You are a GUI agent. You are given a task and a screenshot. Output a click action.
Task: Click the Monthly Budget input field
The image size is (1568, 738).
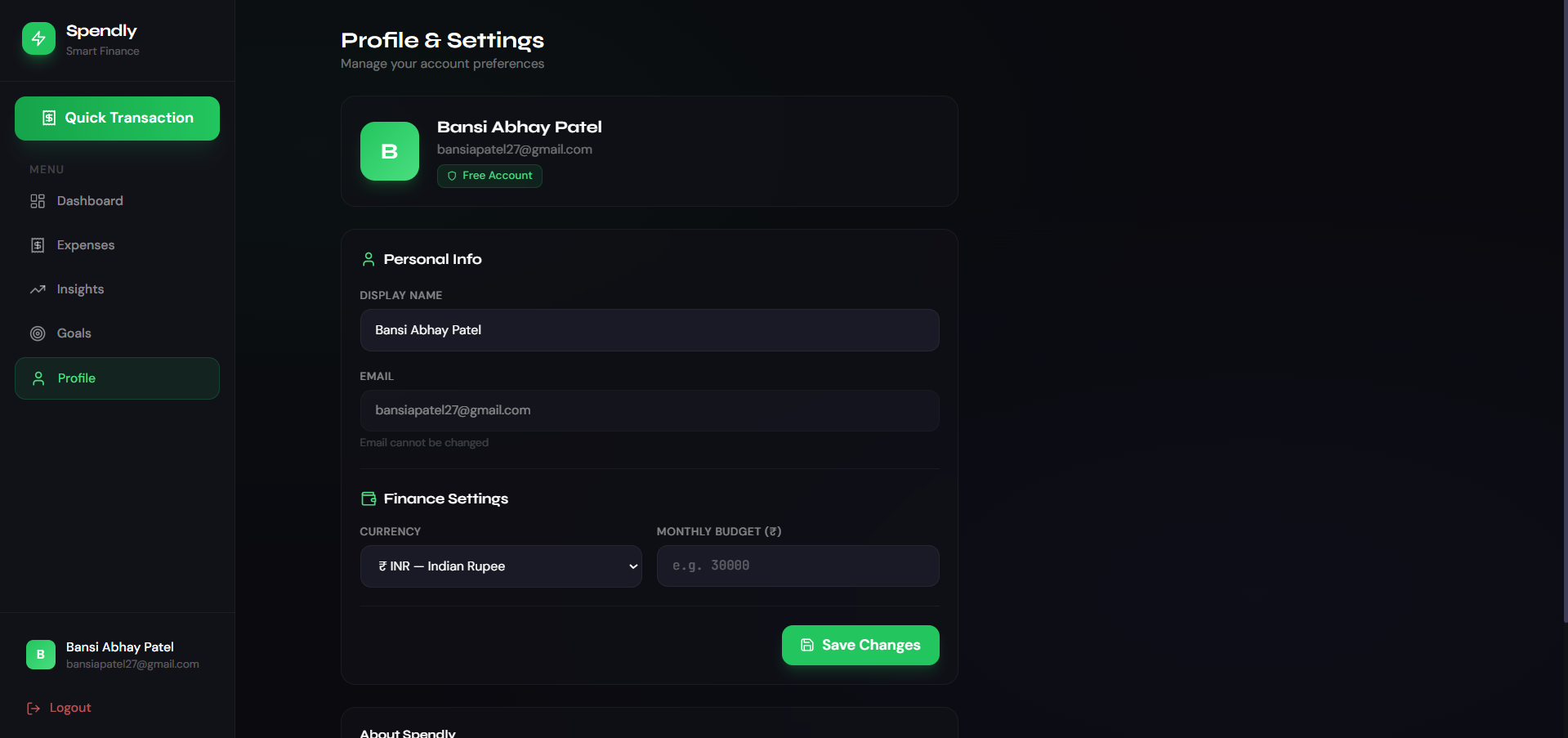pos(797,566)
